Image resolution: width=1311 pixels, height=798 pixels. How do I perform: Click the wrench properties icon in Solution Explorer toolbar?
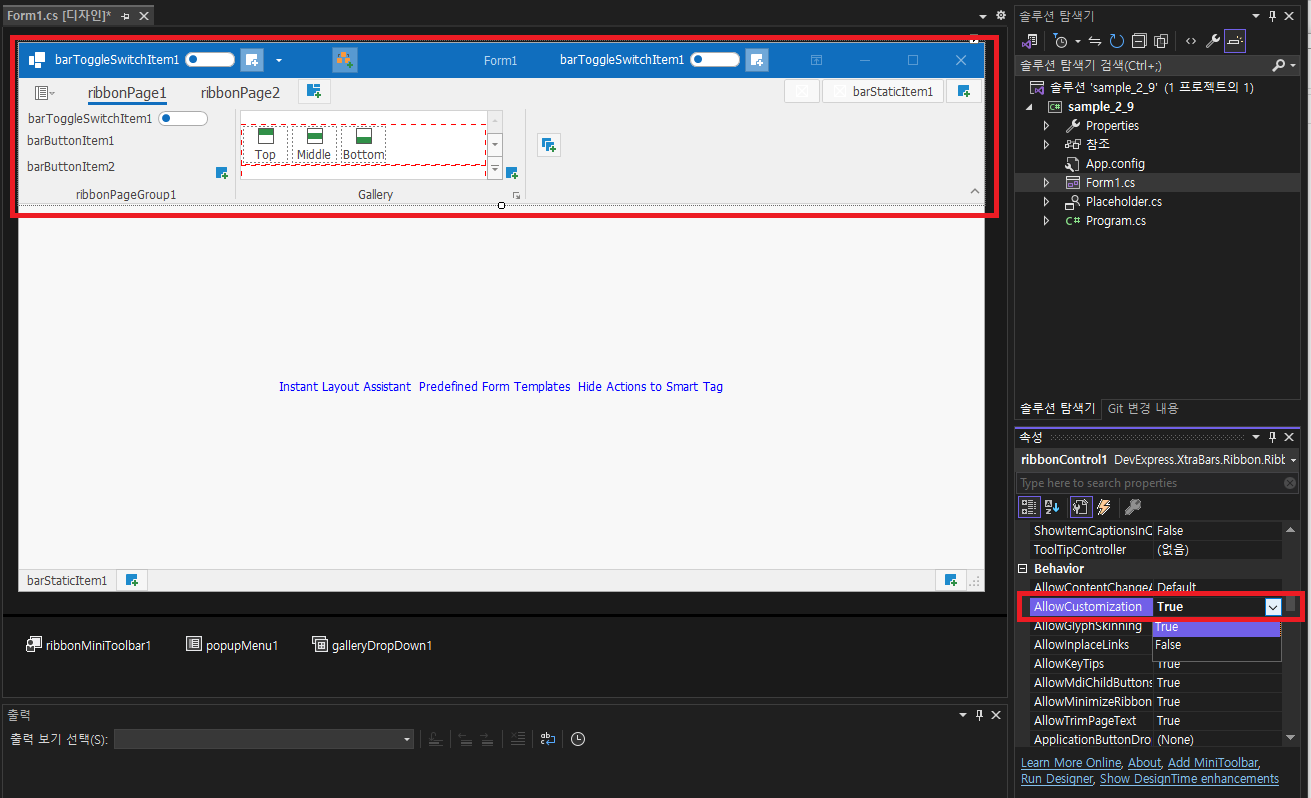coord(1212,41)
